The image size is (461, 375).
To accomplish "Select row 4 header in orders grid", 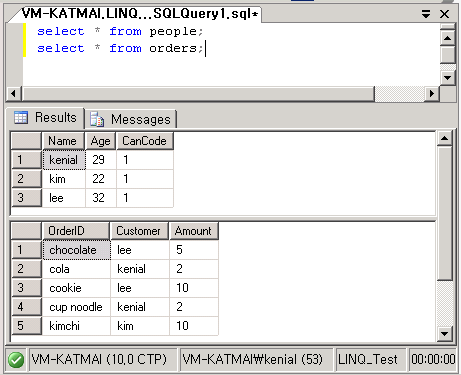I will coord(26,307).
